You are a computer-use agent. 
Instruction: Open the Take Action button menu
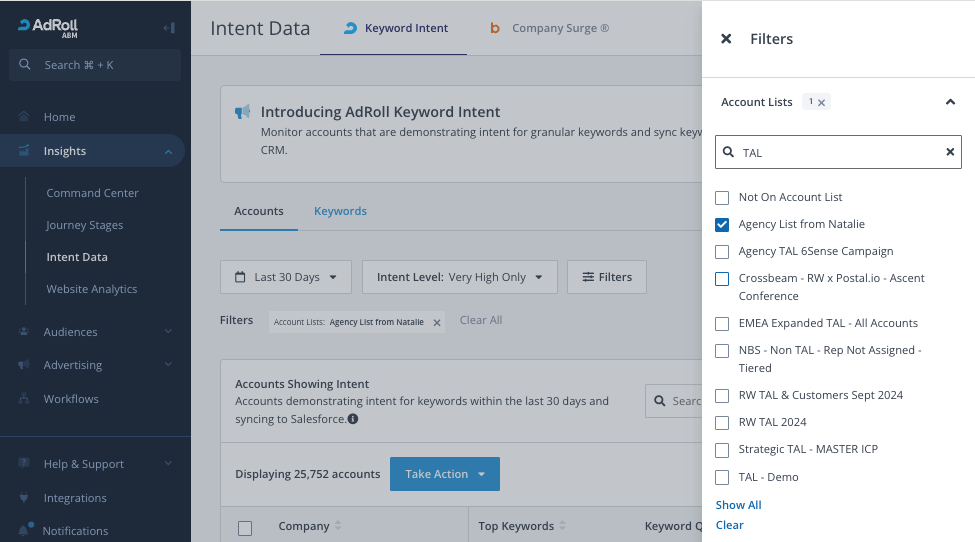pyautogui.click(x=444, y=474)
